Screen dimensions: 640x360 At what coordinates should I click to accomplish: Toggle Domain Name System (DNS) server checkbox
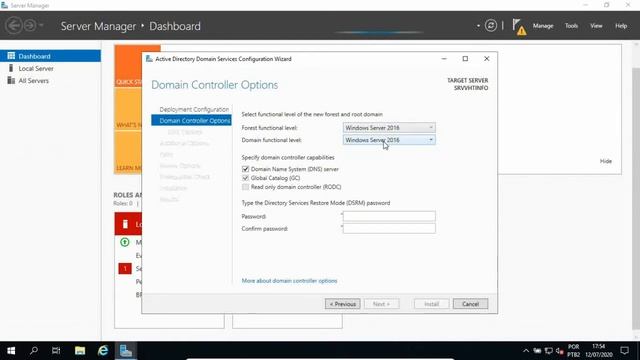point(245,169)
